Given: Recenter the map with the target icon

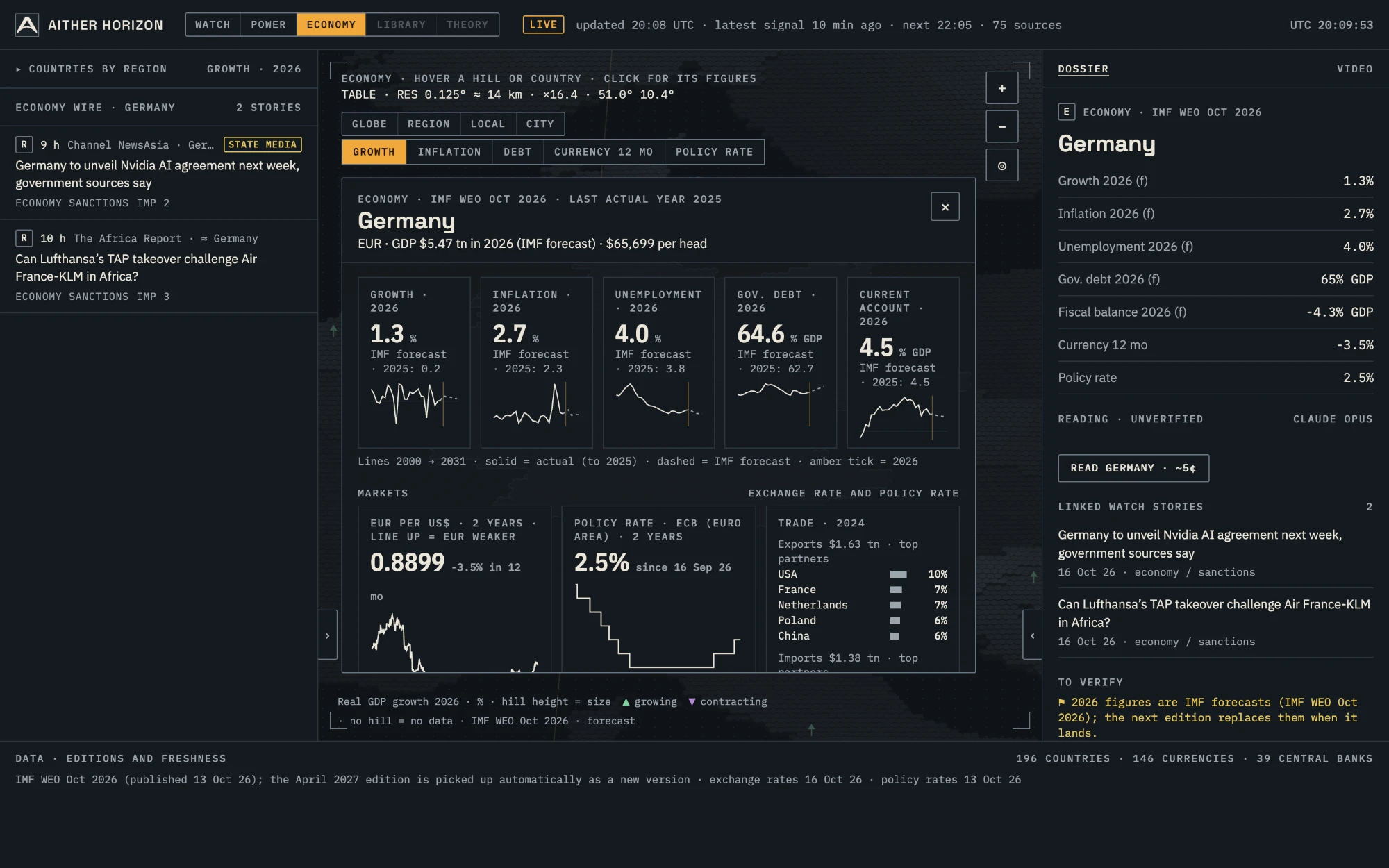Looking at the screenshot, I should 1002,165.
